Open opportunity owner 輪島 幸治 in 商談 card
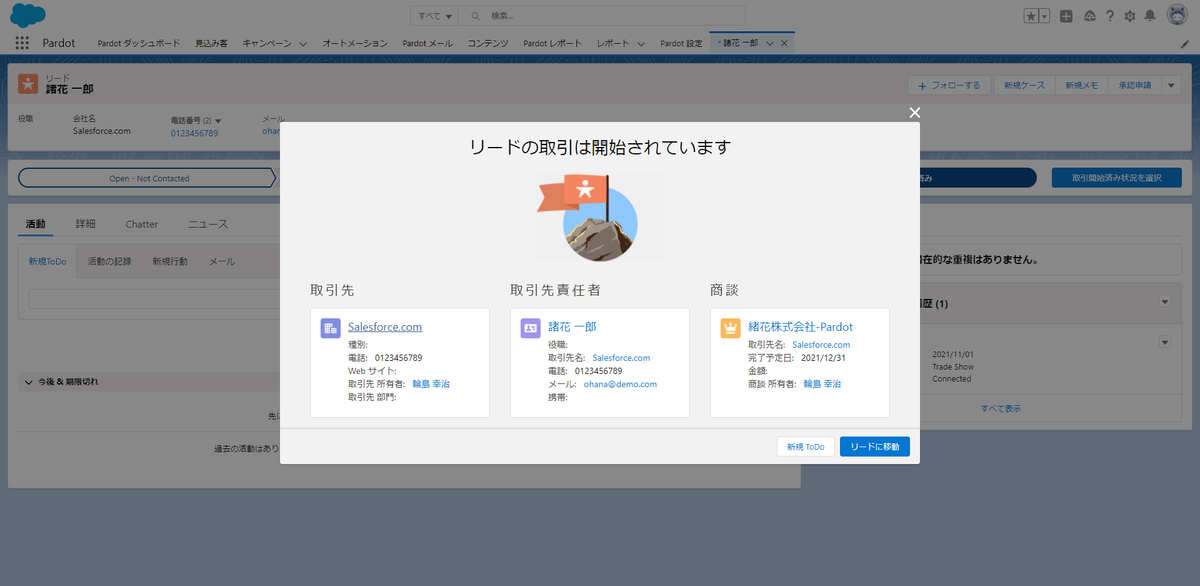 point(822,384)
